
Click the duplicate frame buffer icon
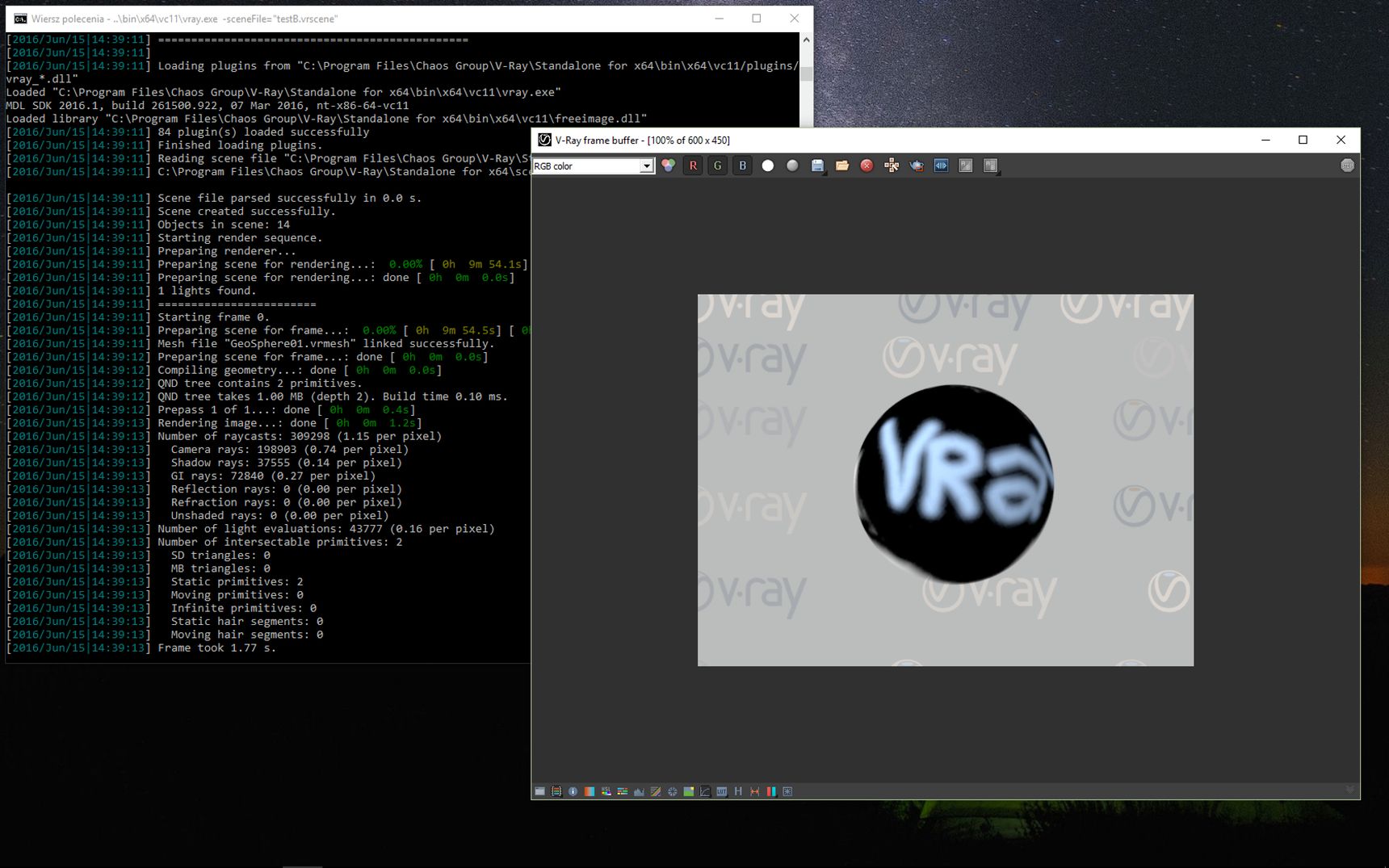[892, 166]
